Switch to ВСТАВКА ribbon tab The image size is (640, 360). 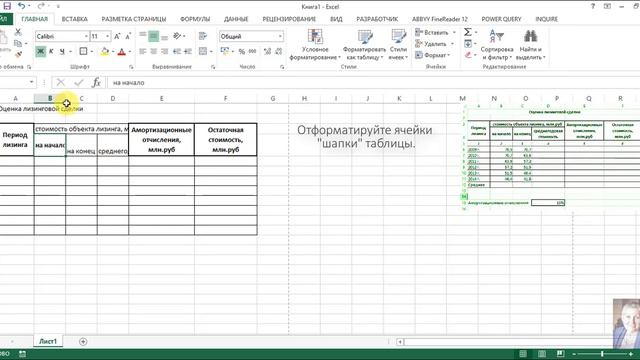click(75, 19)
